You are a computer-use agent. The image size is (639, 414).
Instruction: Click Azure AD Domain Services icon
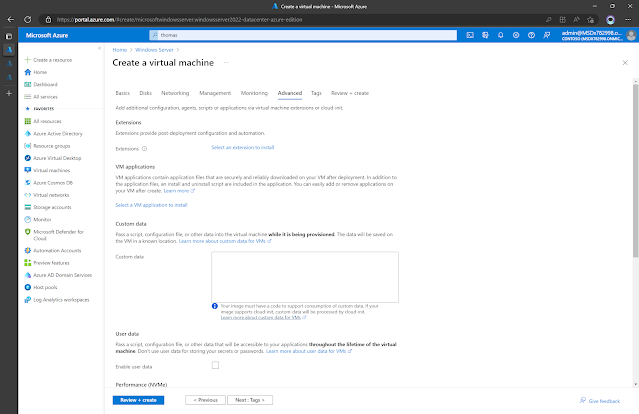(x=27, y=275)
